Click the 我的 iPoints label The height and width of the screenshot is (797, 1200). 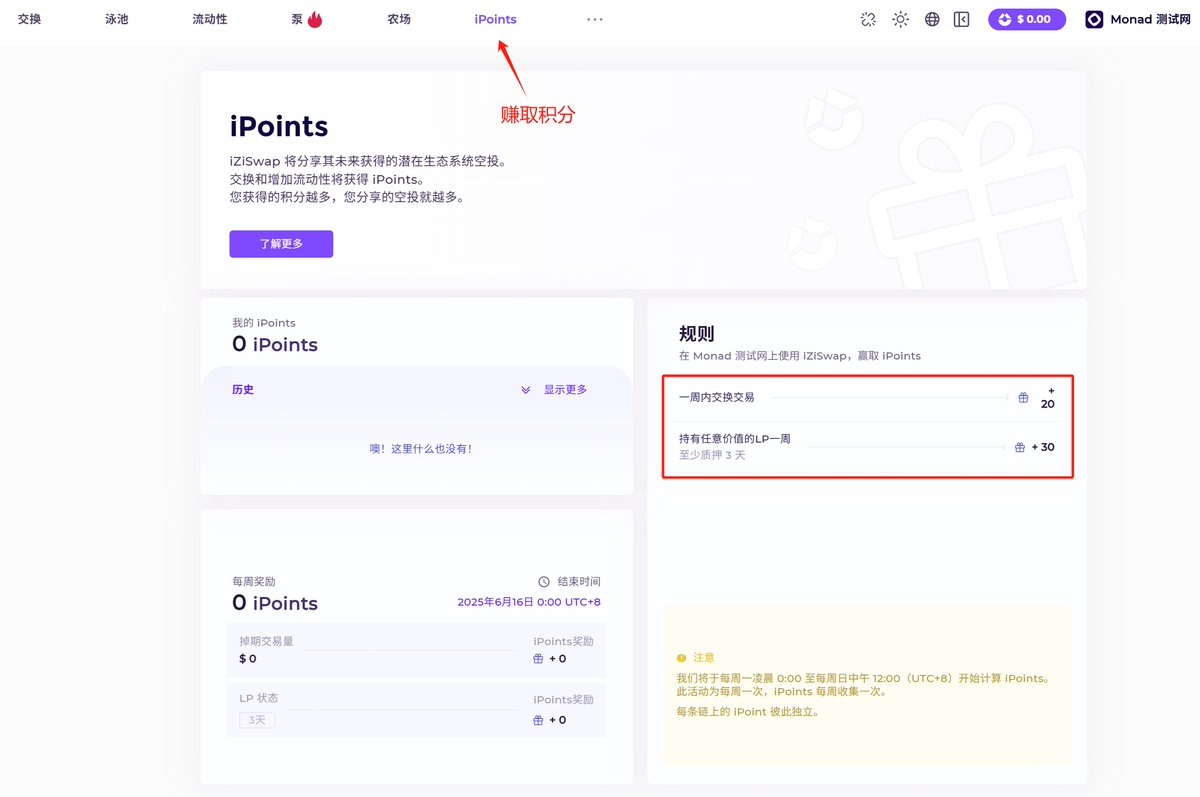coord(264,323)
